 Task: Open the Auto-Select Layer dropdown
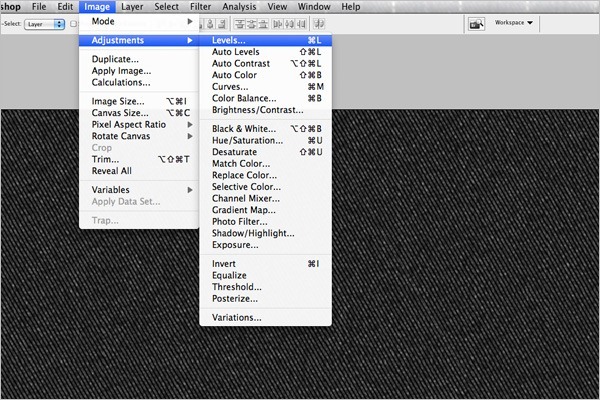(44, 24)
